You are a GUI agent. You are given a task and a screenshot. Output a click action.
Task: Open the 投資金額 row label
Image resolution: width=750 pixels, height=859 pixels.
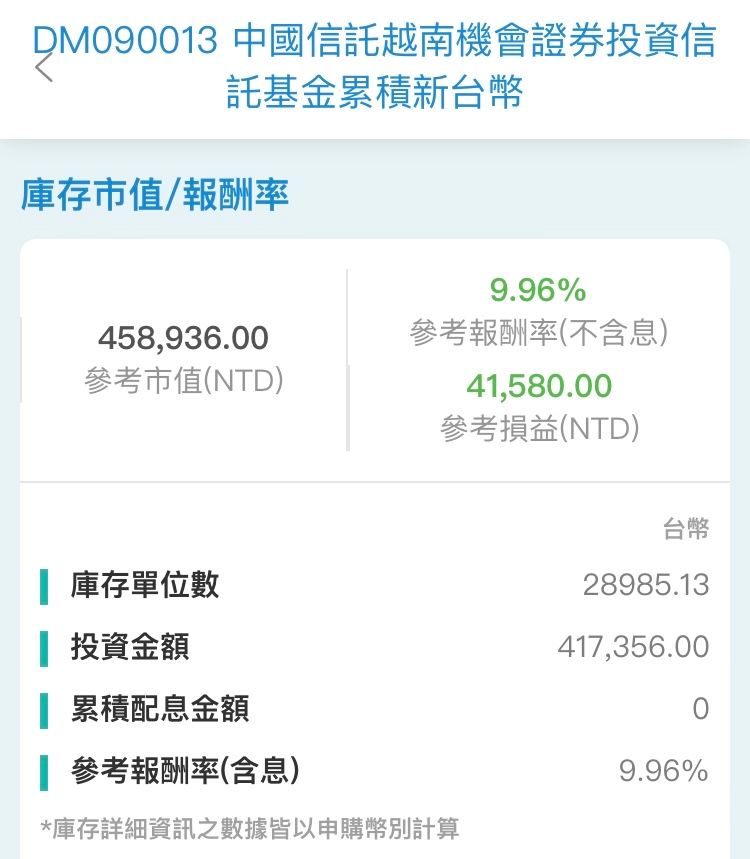point(130,647)
